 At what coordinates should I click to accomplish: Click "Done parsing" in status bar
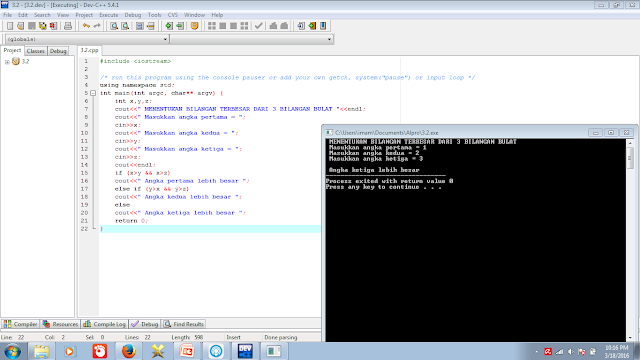[x=281, y=338]
